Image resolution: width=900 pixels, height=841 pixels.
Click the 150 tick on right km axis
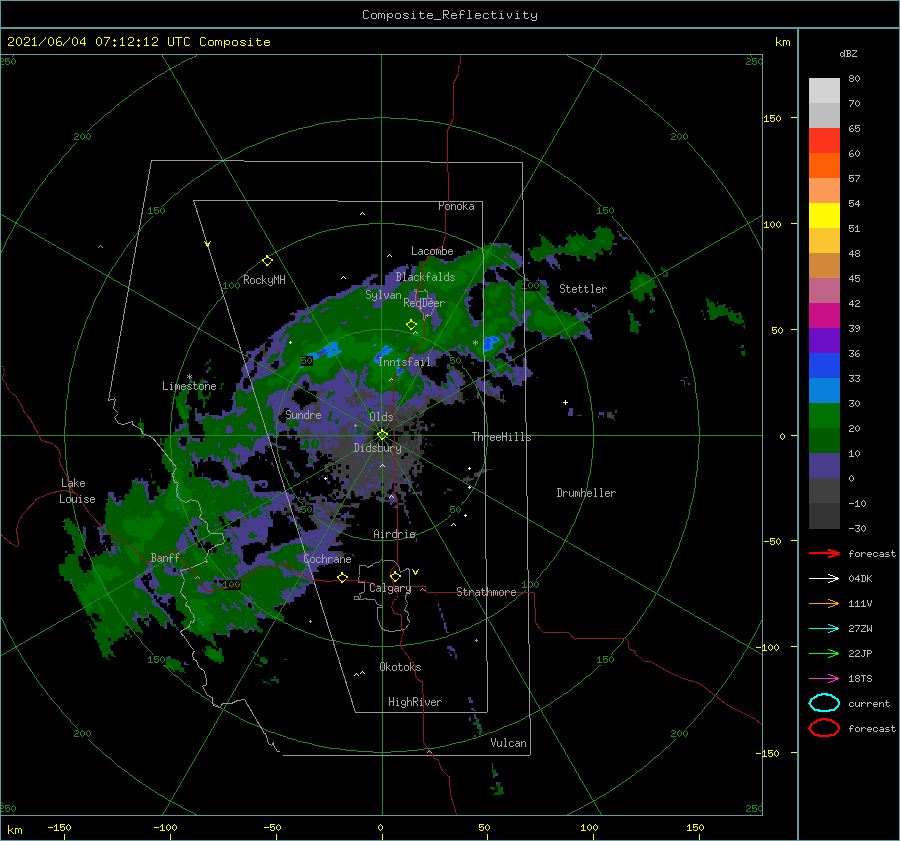(773, 118)
